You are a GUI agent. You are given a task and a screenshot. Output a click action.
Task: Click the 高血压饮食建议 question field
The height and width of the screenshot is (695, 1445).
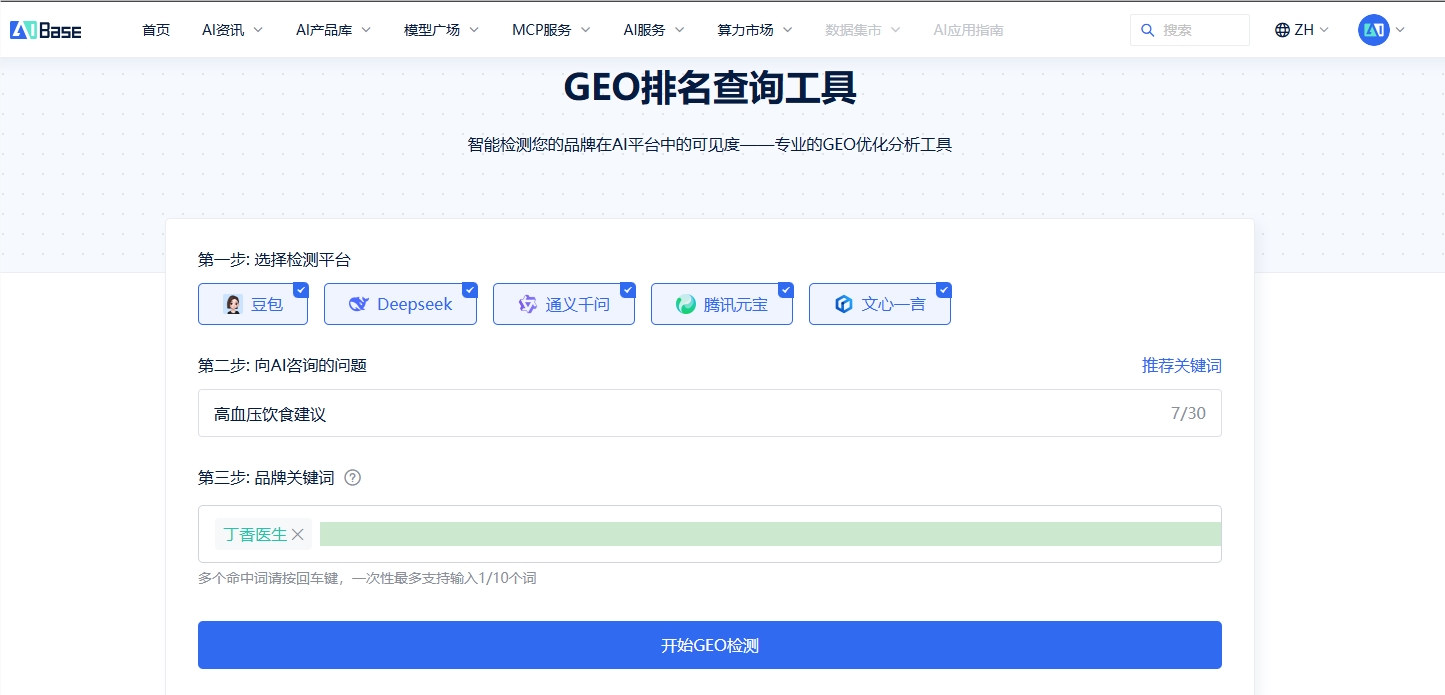710,413
